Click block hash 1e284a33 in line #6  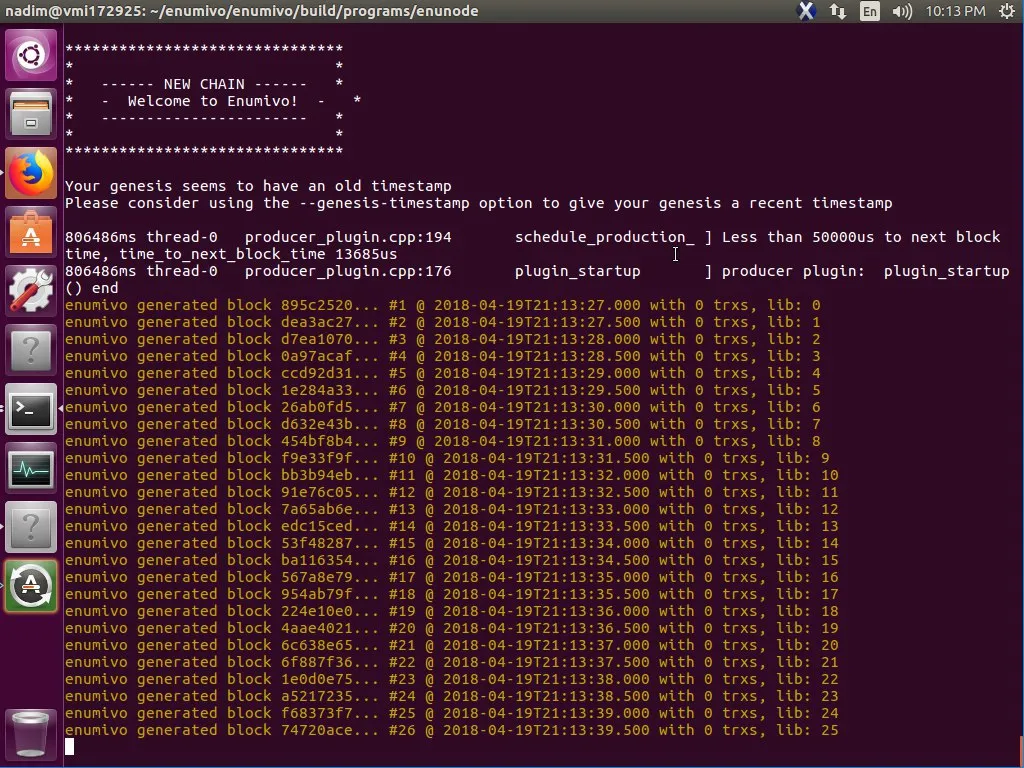[x=317, y=390]
